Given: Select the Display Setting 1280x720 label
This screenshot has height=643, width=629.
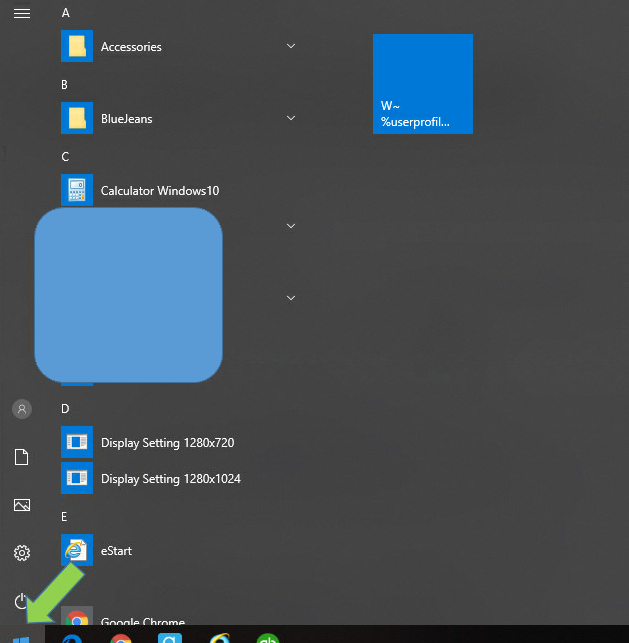Looking at the screenshot, I should [168, 443].
